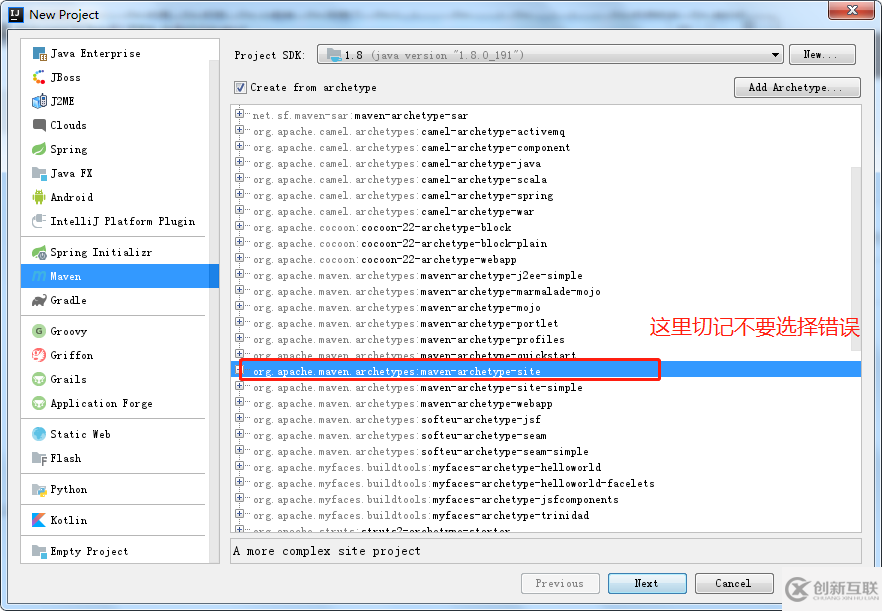This screenshot has height=611, width=882.
Task: Expand myfaces-archetype-helloworld node
Action: (x=240, y=466)
